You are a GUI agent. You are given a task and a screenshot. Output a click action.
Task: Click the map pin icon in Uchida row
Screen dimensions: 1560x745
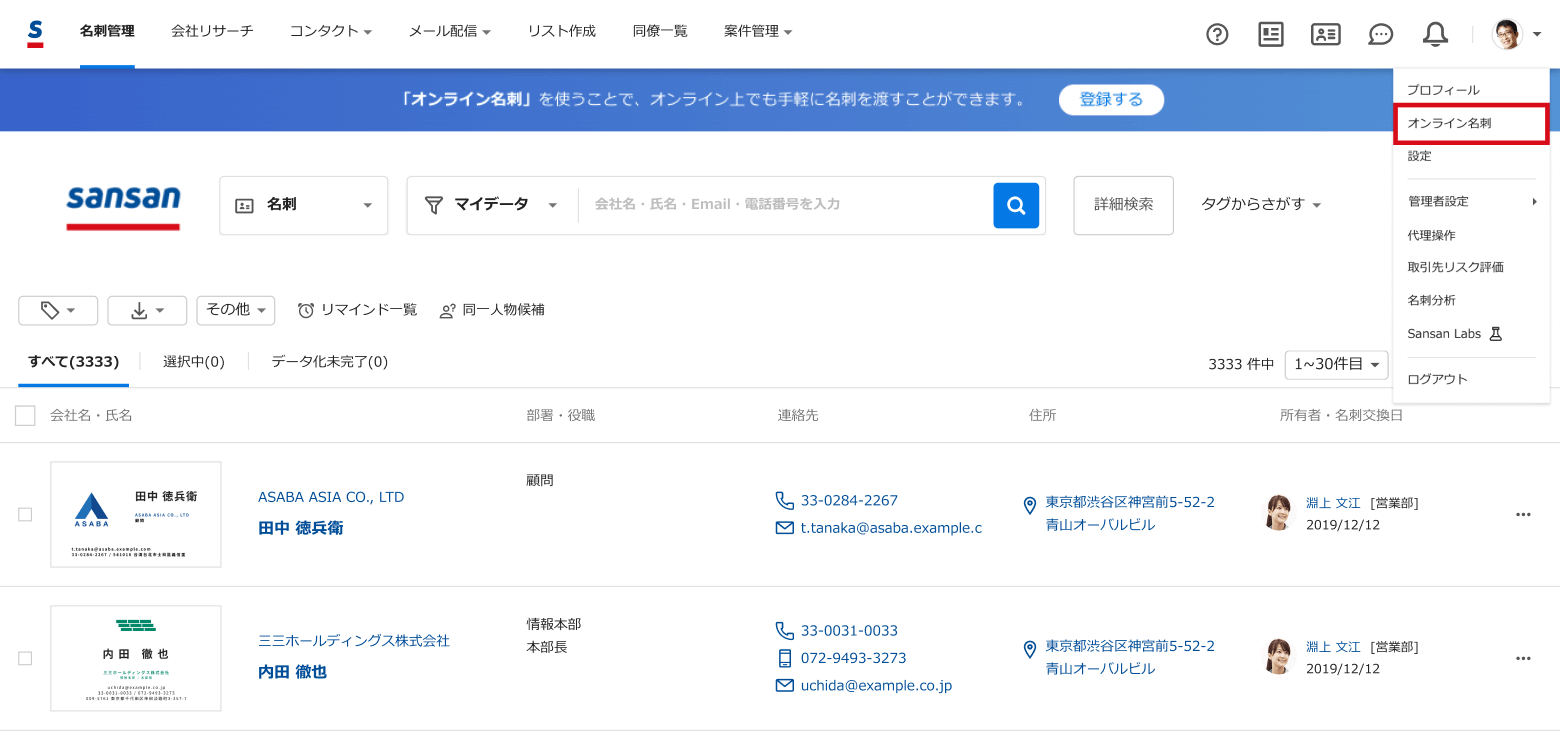(1030, 649)
